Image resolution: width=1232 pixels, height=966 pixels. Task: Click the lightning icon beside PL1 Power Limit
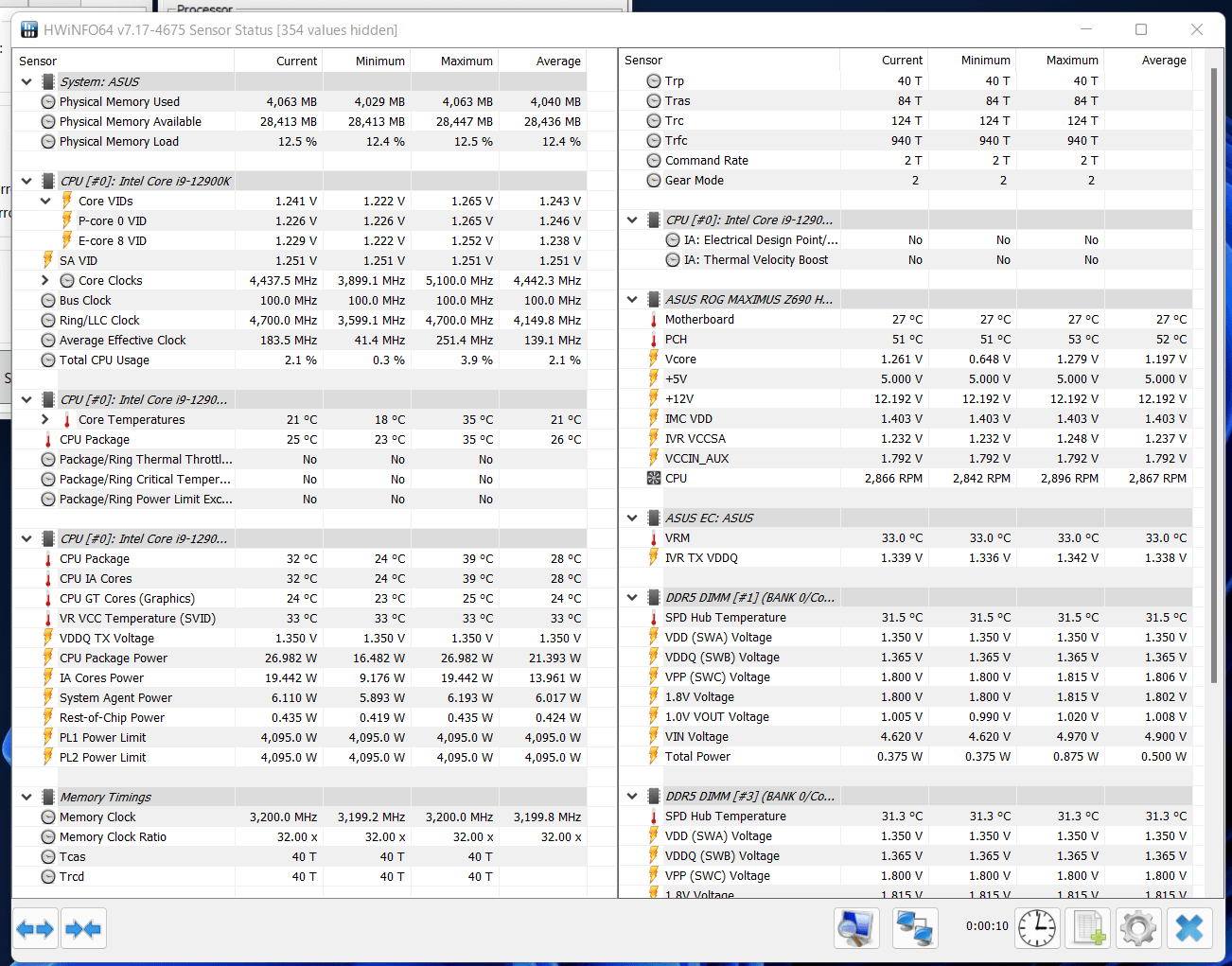(x=48, y=737)
